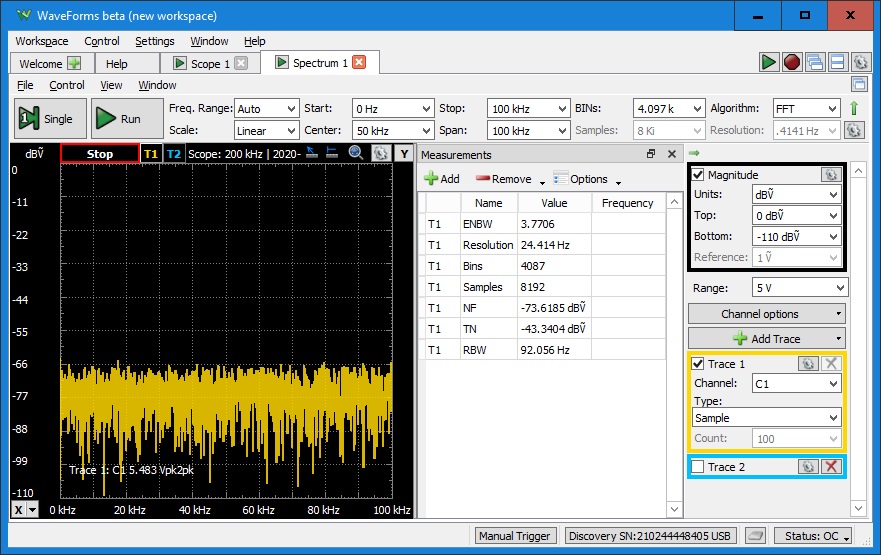Remove Trace 2 with its red X
Image resolution: width=881 pixels, height=555 pixels.
pyautogui.click(x=830, y=467)
